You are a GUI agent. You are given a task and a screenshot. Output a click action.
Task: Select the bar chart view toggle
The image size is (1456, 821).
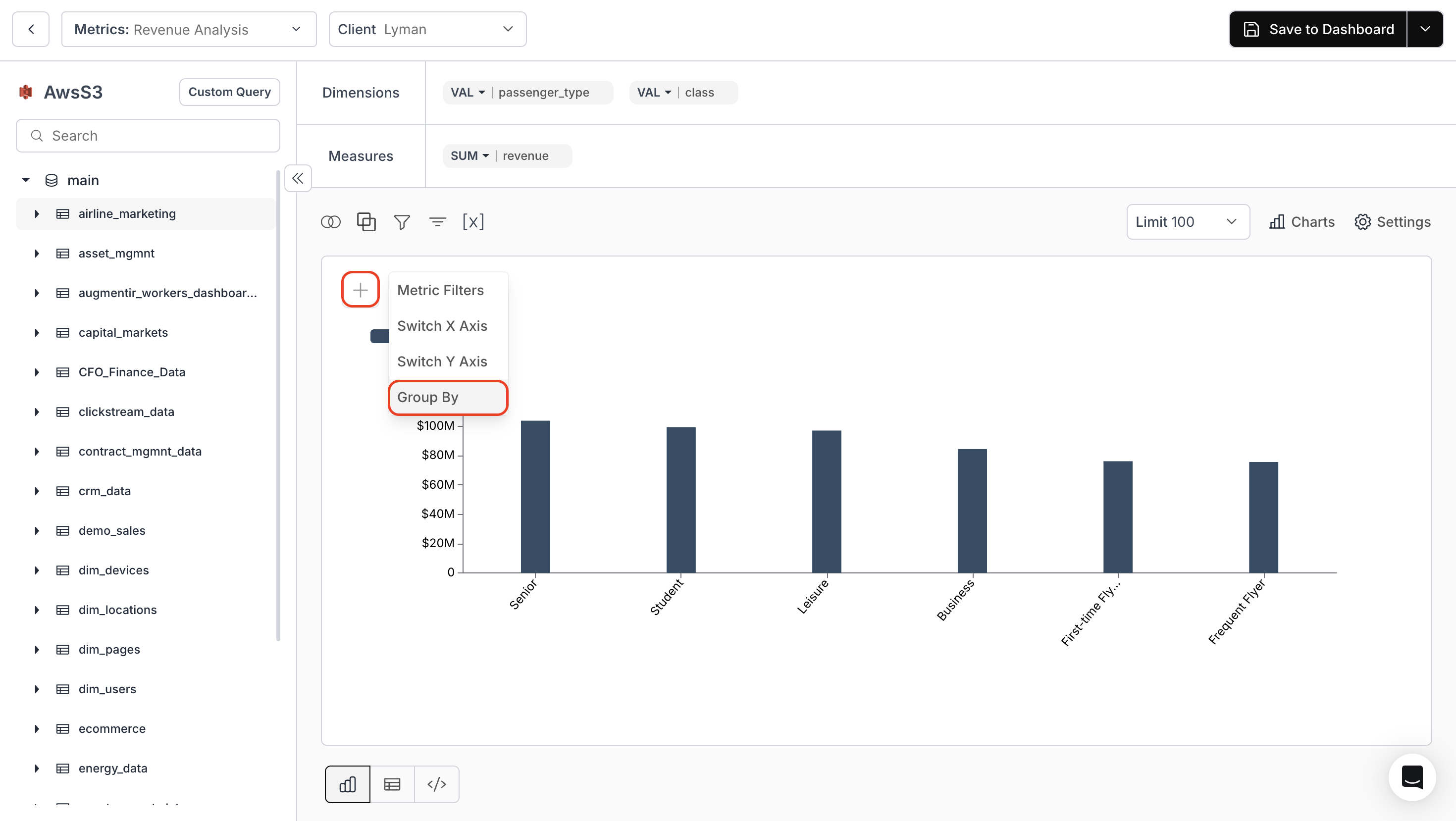(x=347, y=784)
